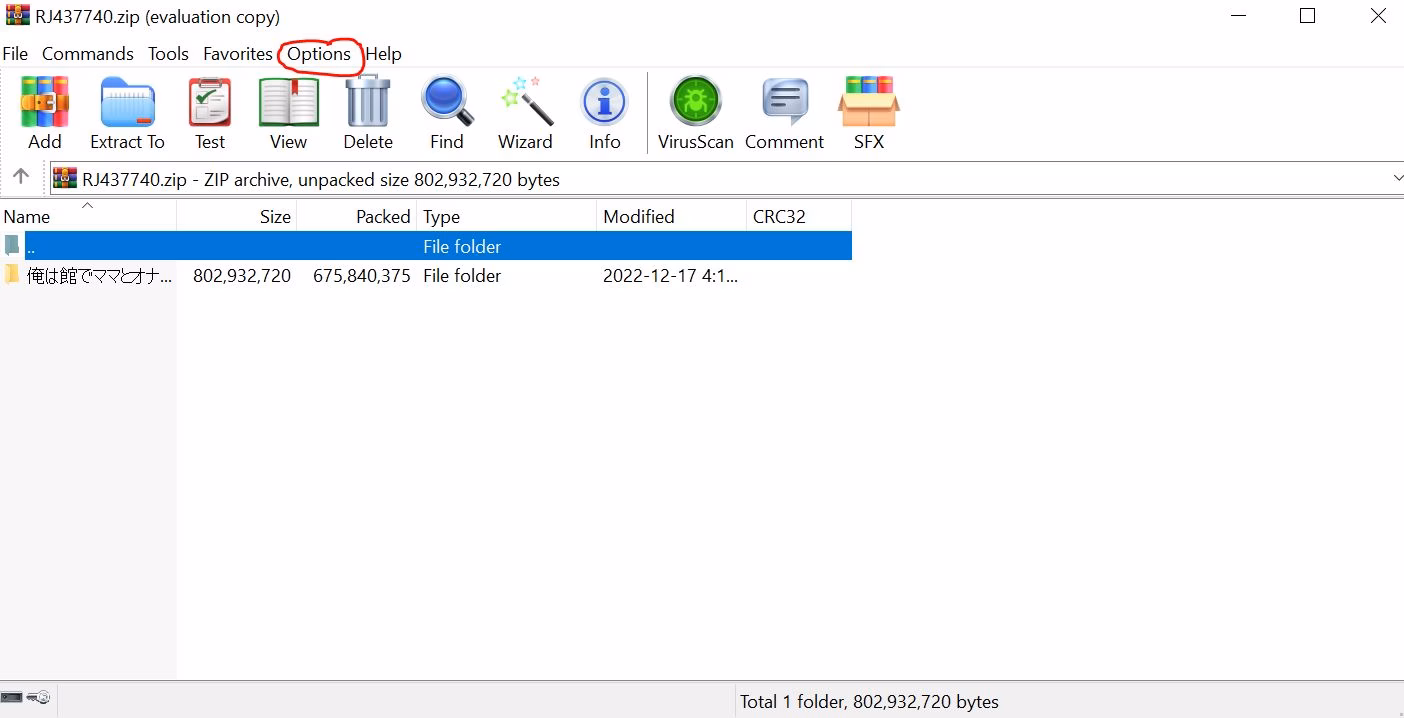This screenshot has height=718, width=1404.
Task: Open the View file tool
Action: point(288,112)
